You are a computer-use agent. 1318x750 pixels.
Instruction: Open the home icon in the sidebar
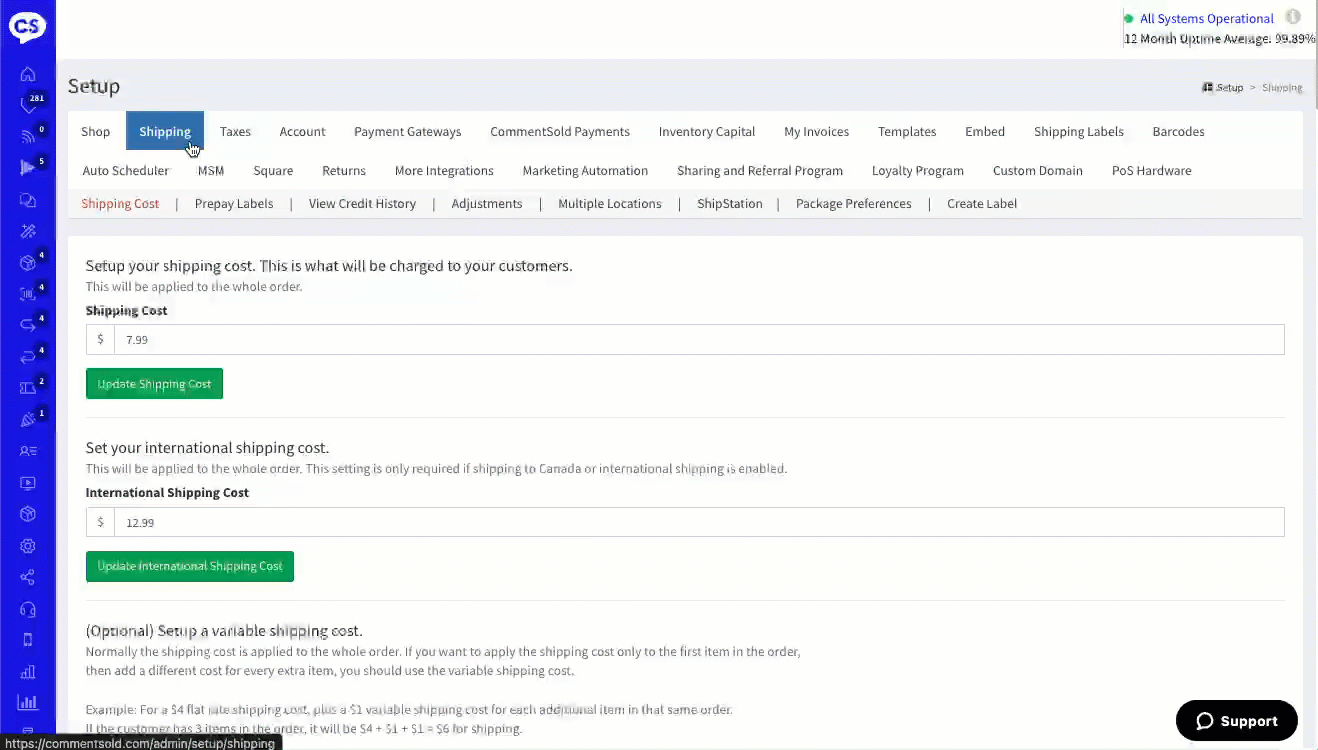[28, 74]
